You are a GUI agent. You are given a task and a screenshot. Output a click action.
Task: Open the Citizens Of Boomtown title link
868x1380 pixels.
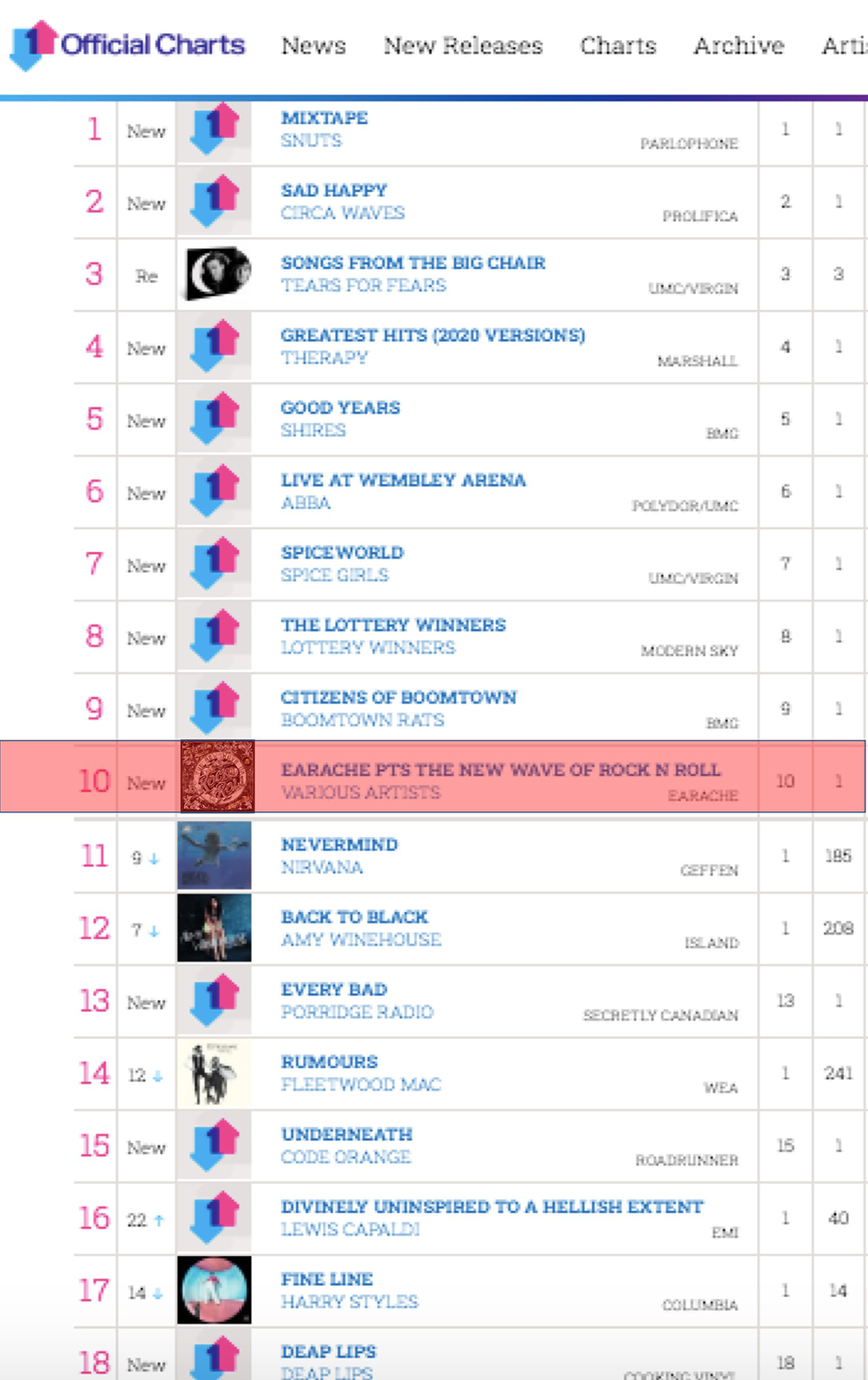point(398,697)
